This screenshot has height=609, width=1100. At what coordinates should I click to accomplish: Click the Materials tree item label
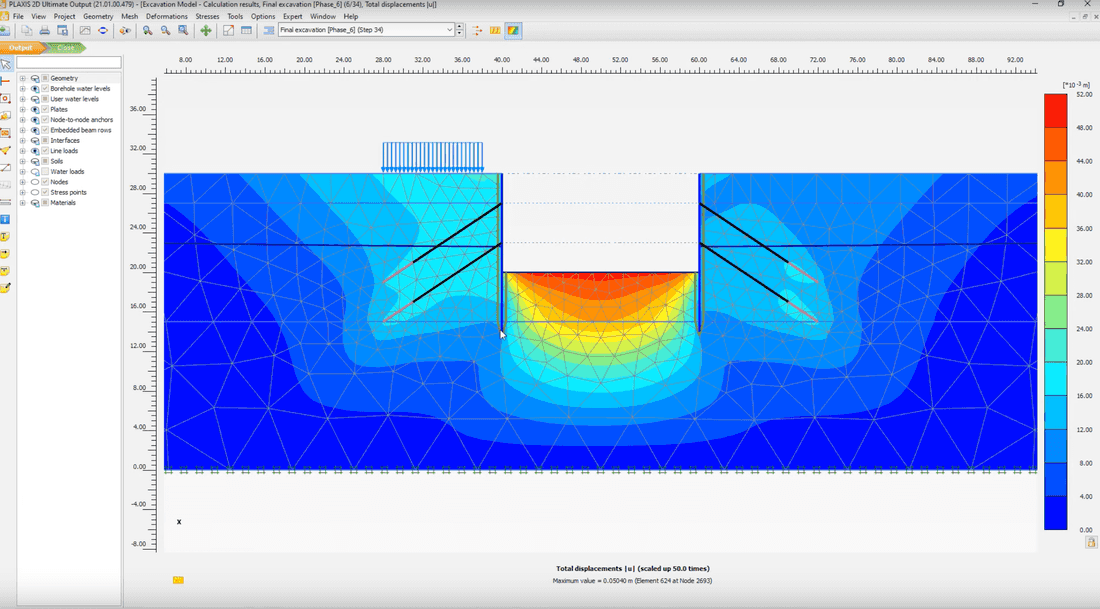(63, 203)
